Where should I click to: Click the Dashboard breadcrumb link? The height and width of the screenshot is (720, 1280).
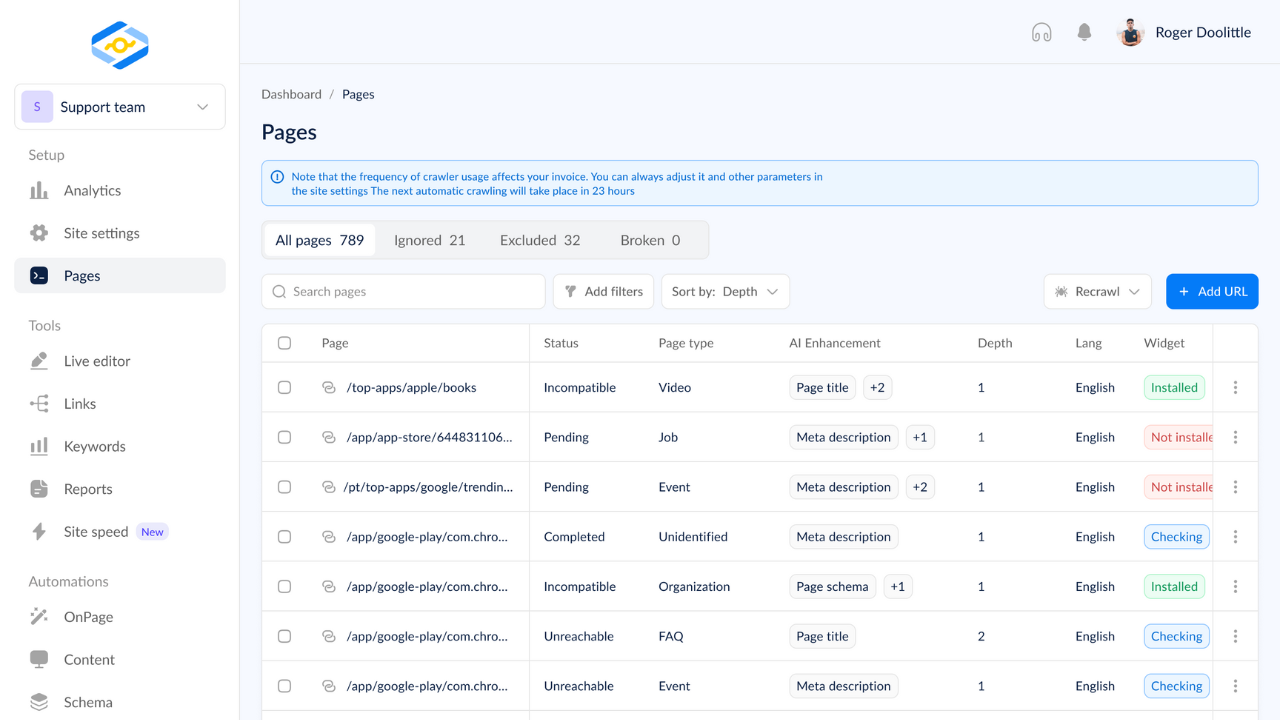point(291,94)
